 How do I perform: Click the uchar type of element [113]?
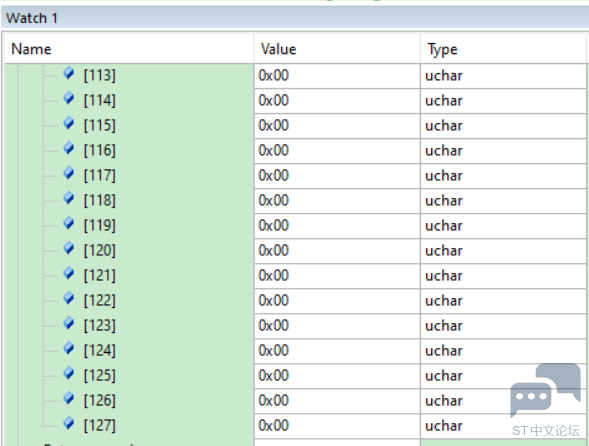coord(444,76)
